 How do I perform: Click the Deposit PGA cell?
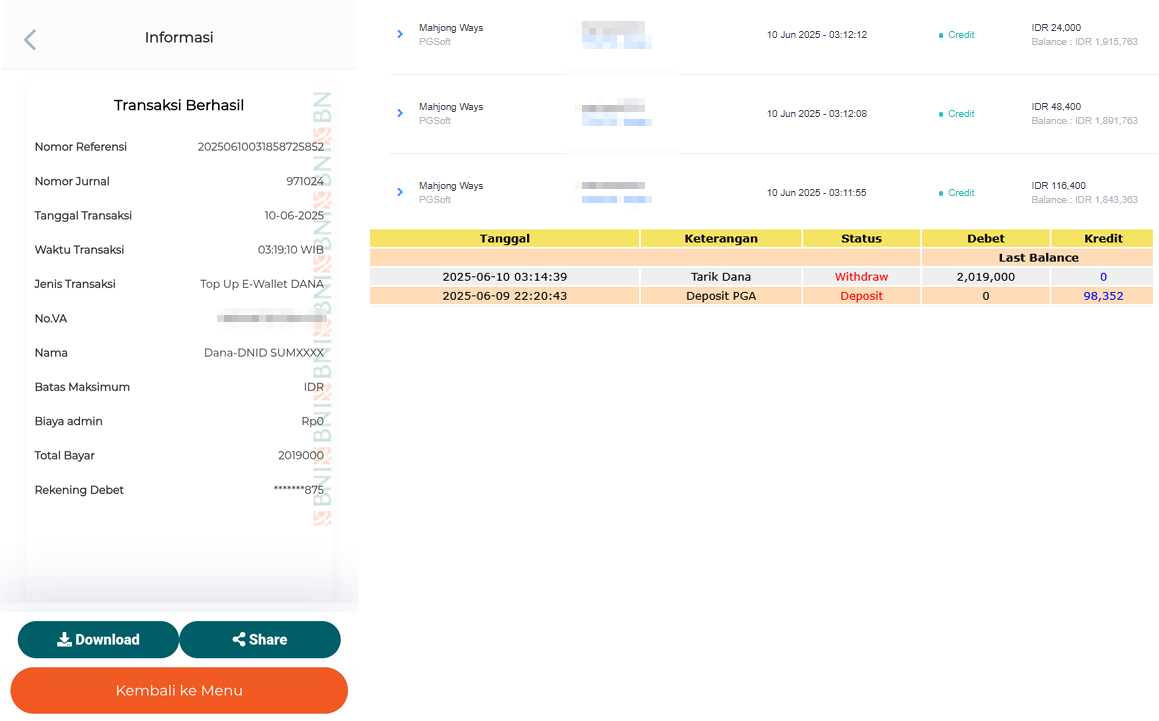point(721,296)
